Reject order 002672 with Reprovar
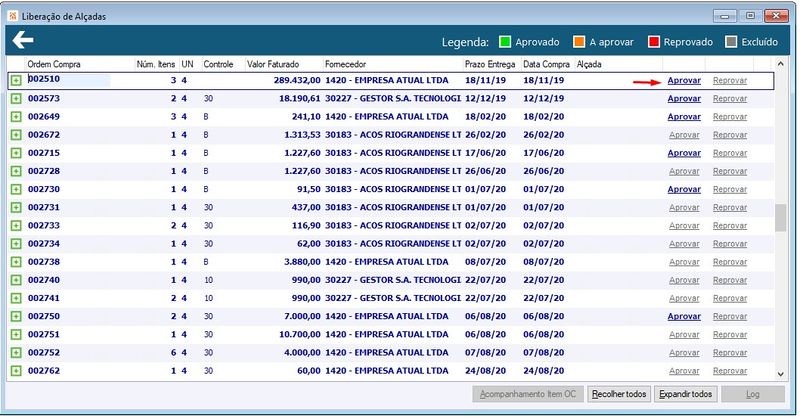The width and height of the screenshot is (800, 419). click(x=730, y=135)
